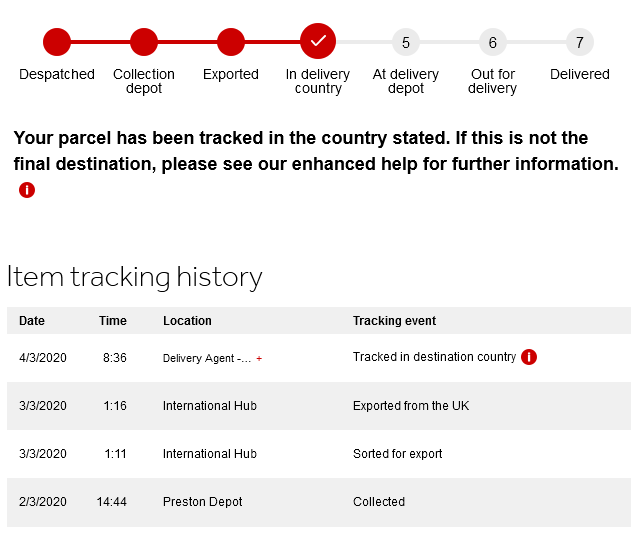Select the Sorted for export event
Viewport: 639px width, 536px height.
[x=397, y=454]
